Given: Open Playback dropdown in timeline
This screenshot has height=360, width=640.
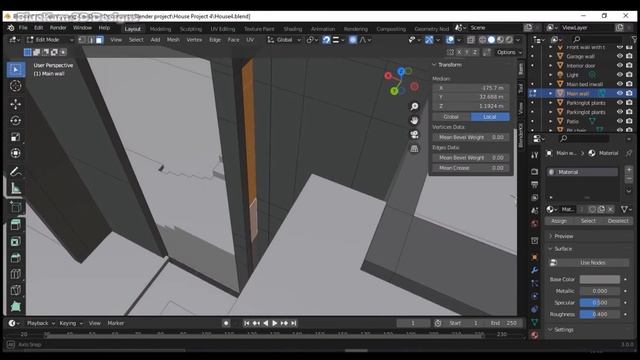Looking at the screenshot, I should [40, 323].
